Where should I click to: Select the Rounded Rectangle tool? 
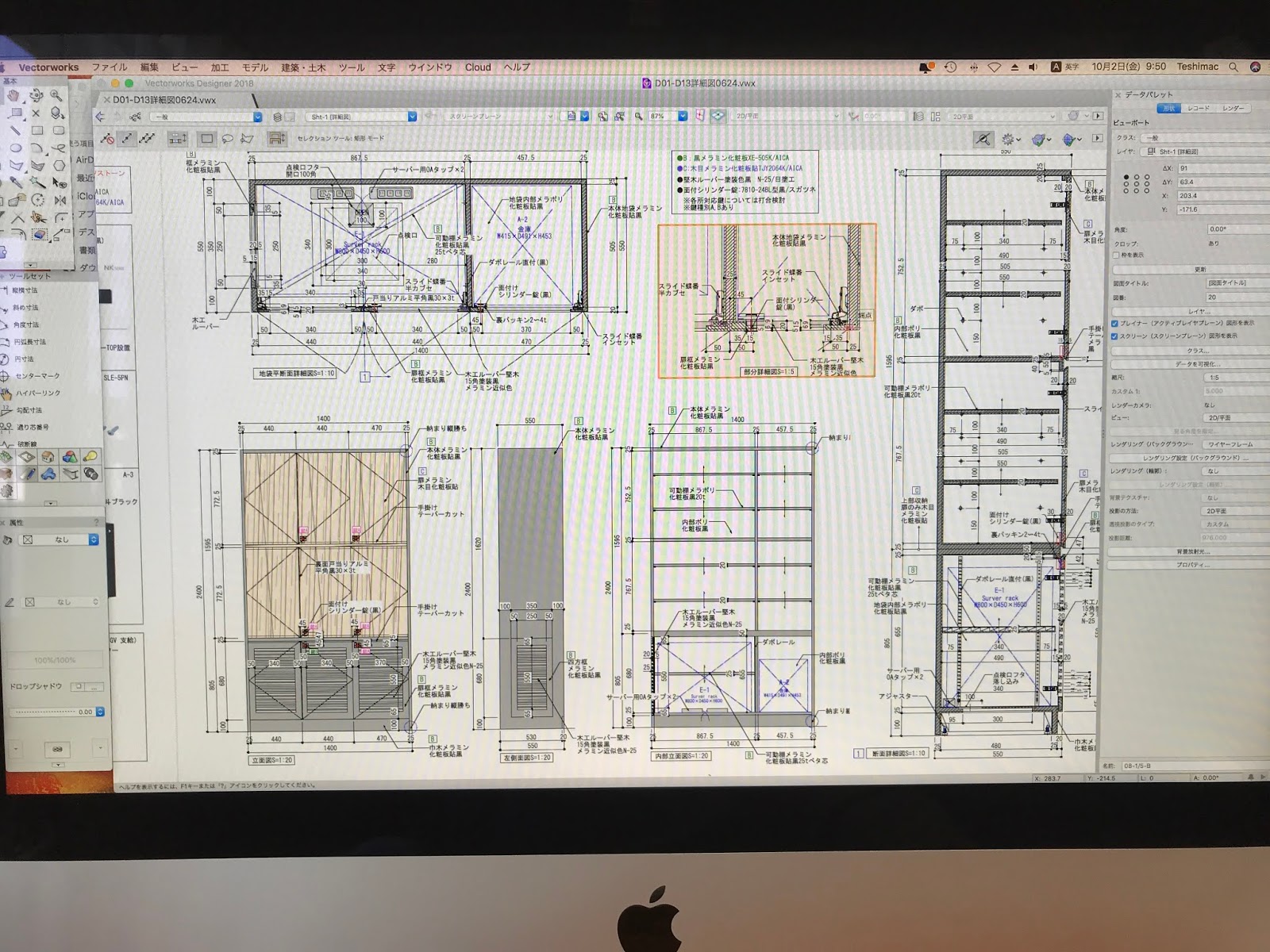click(59, 130)
